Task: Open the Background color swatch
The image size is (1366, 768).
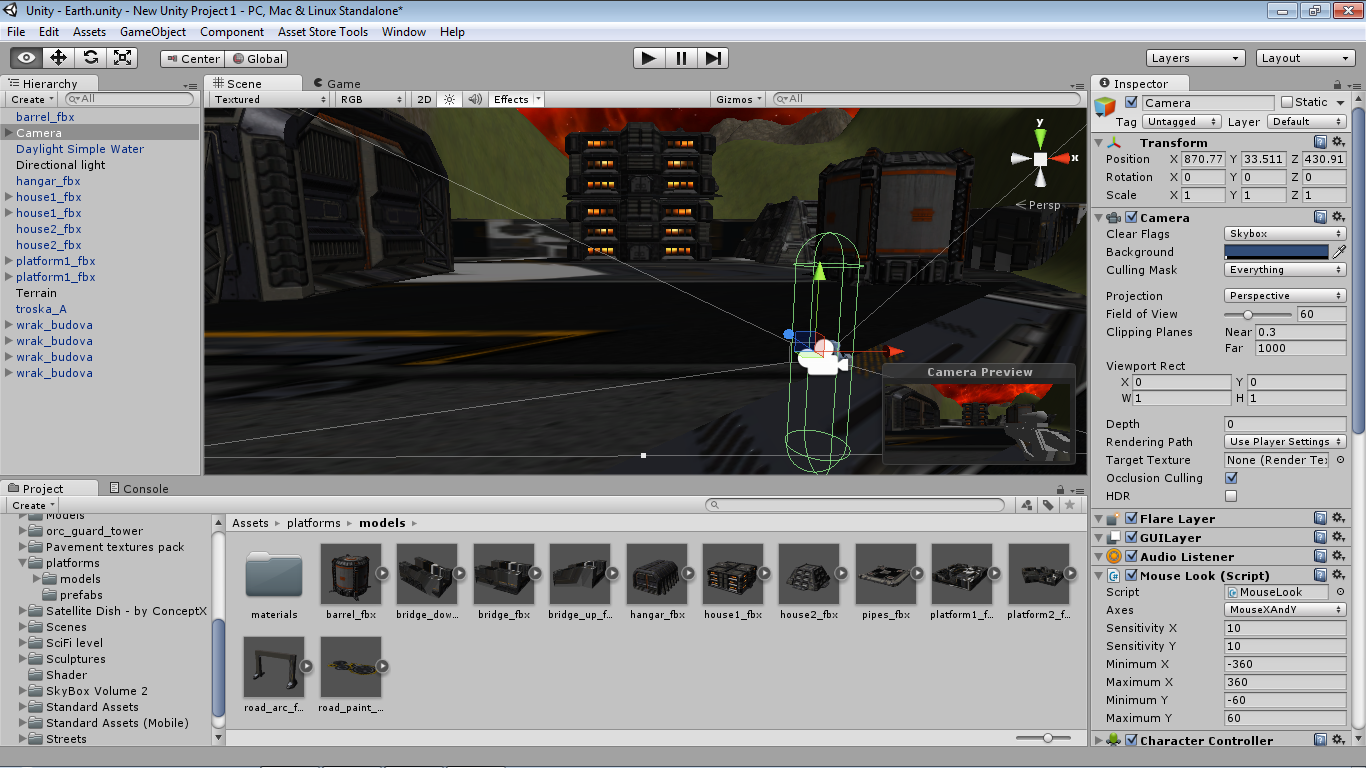Action: (1277, 252)
